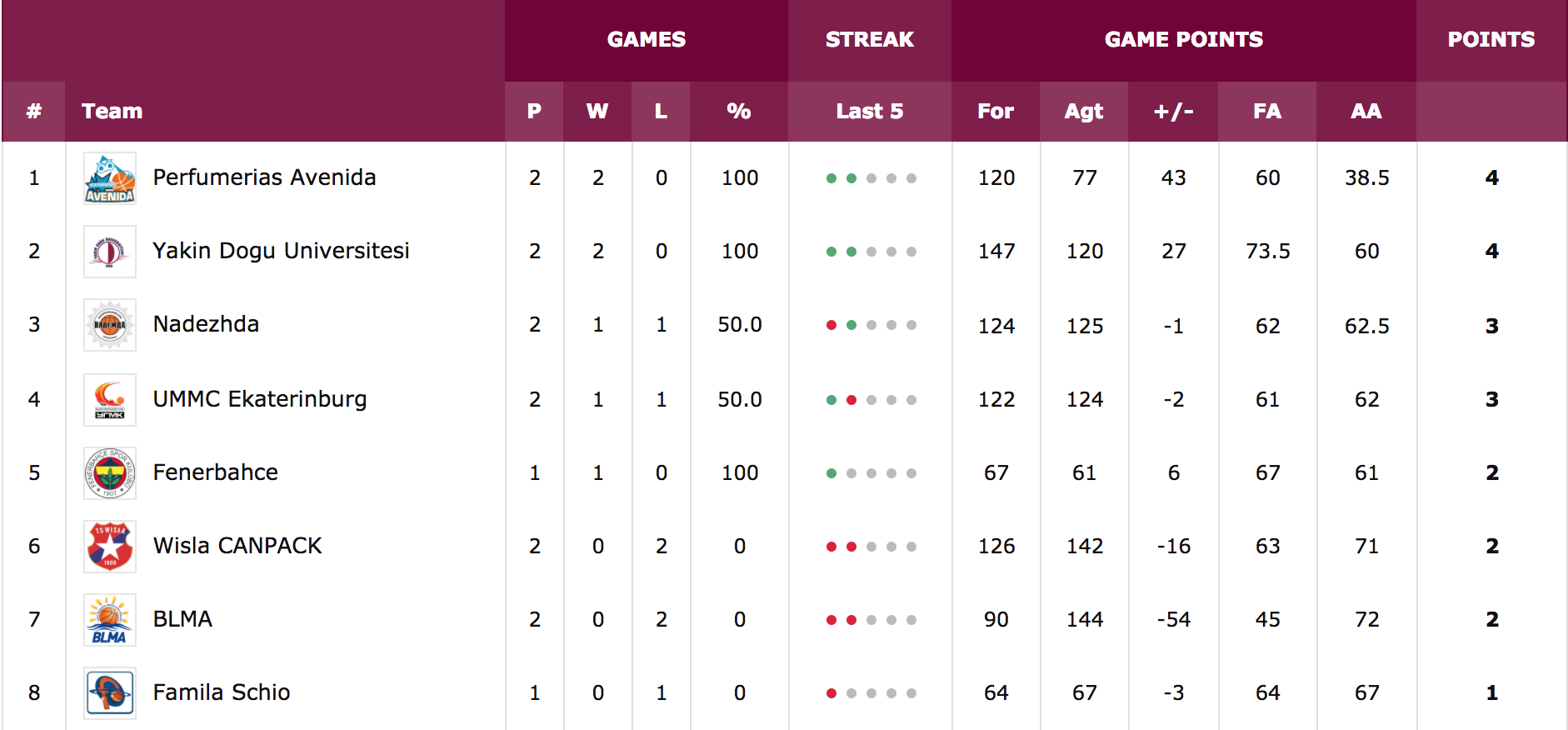Open the Nadezhda team logo

point(110,325)
